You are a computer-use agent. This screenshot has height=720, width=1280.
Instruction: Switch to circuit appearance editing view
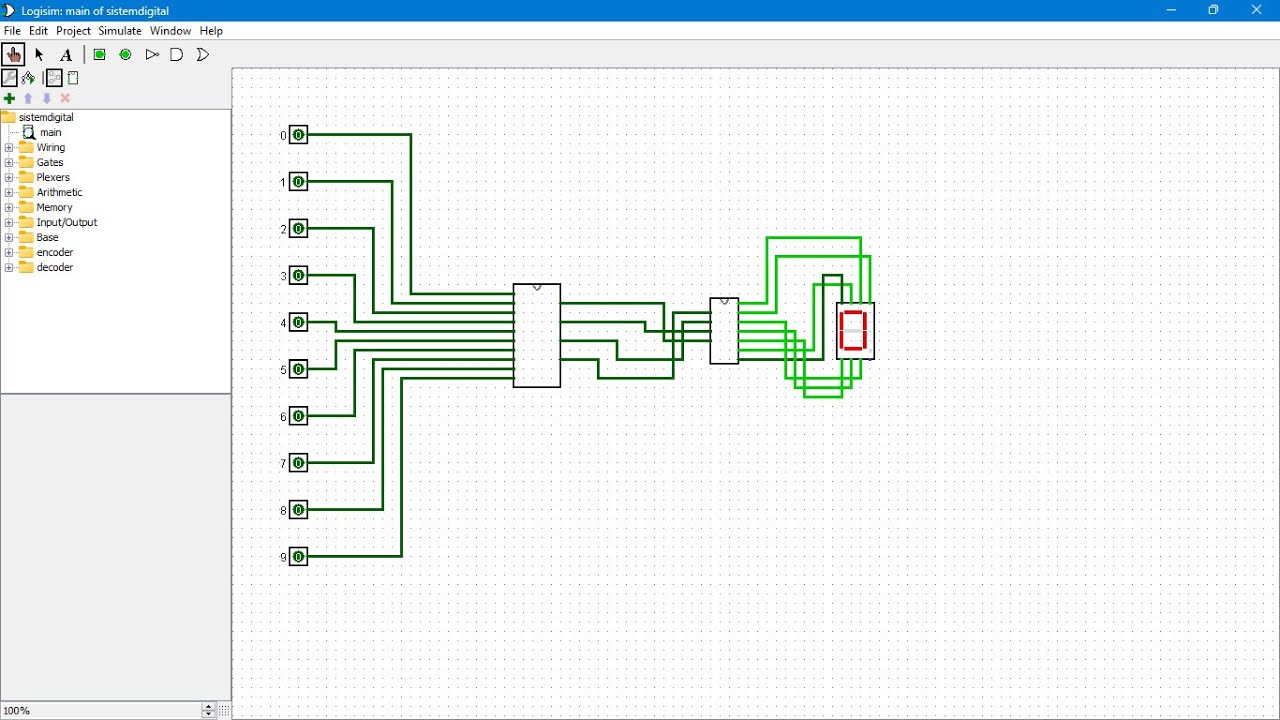pyautogui.click(x=73, y=78)
